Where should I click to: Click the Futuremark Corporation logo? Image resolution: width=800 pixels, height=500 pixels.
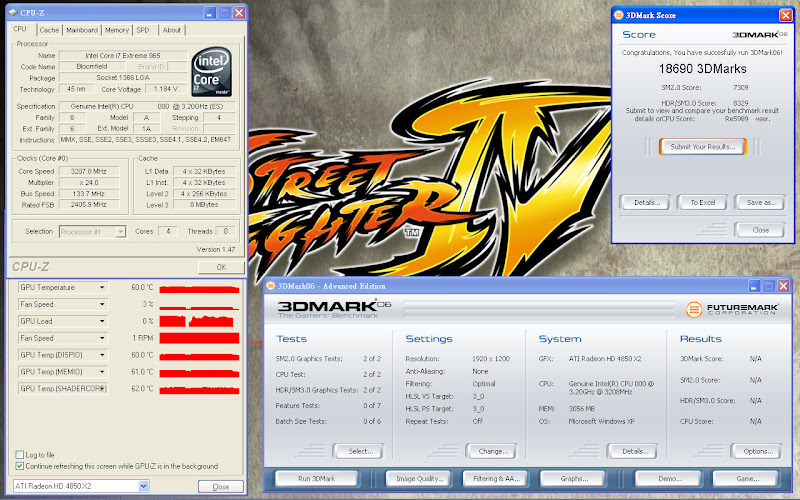coord(732,309)
